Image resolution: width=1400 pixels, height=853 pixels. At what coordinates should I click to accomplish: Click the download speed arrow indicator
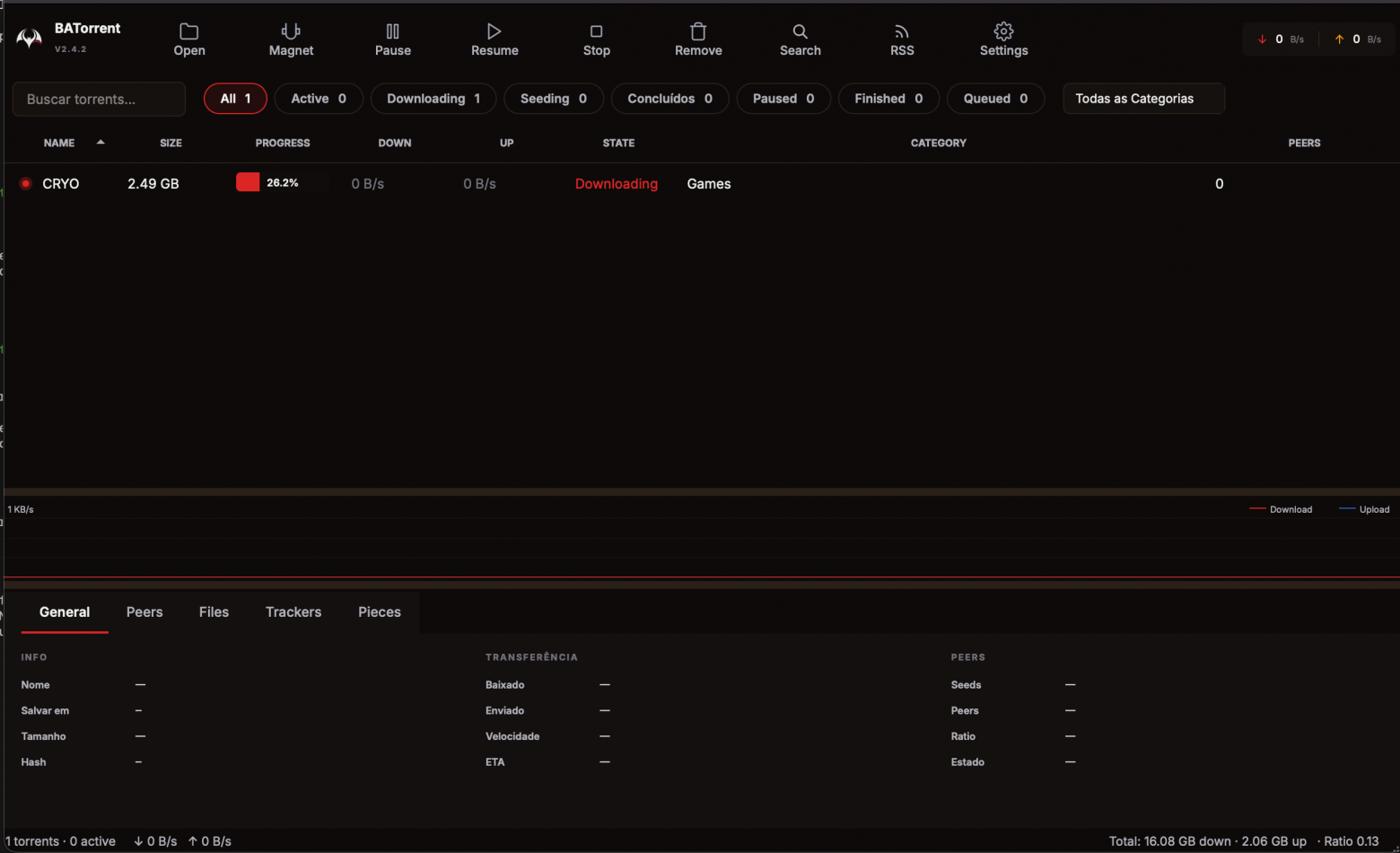pos(1262,40)
